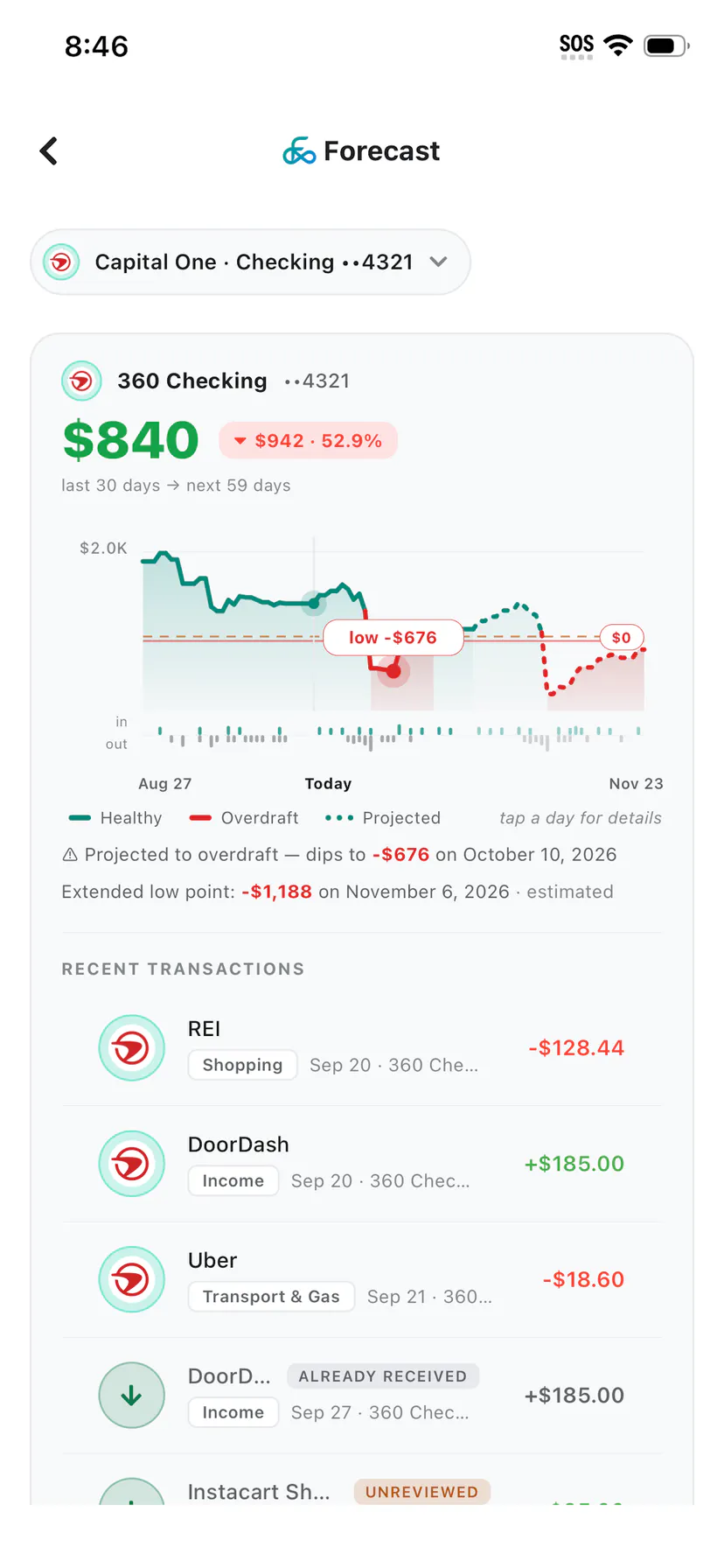
Task: Expand account selector chevron
Action: click(x=439, y=262)
